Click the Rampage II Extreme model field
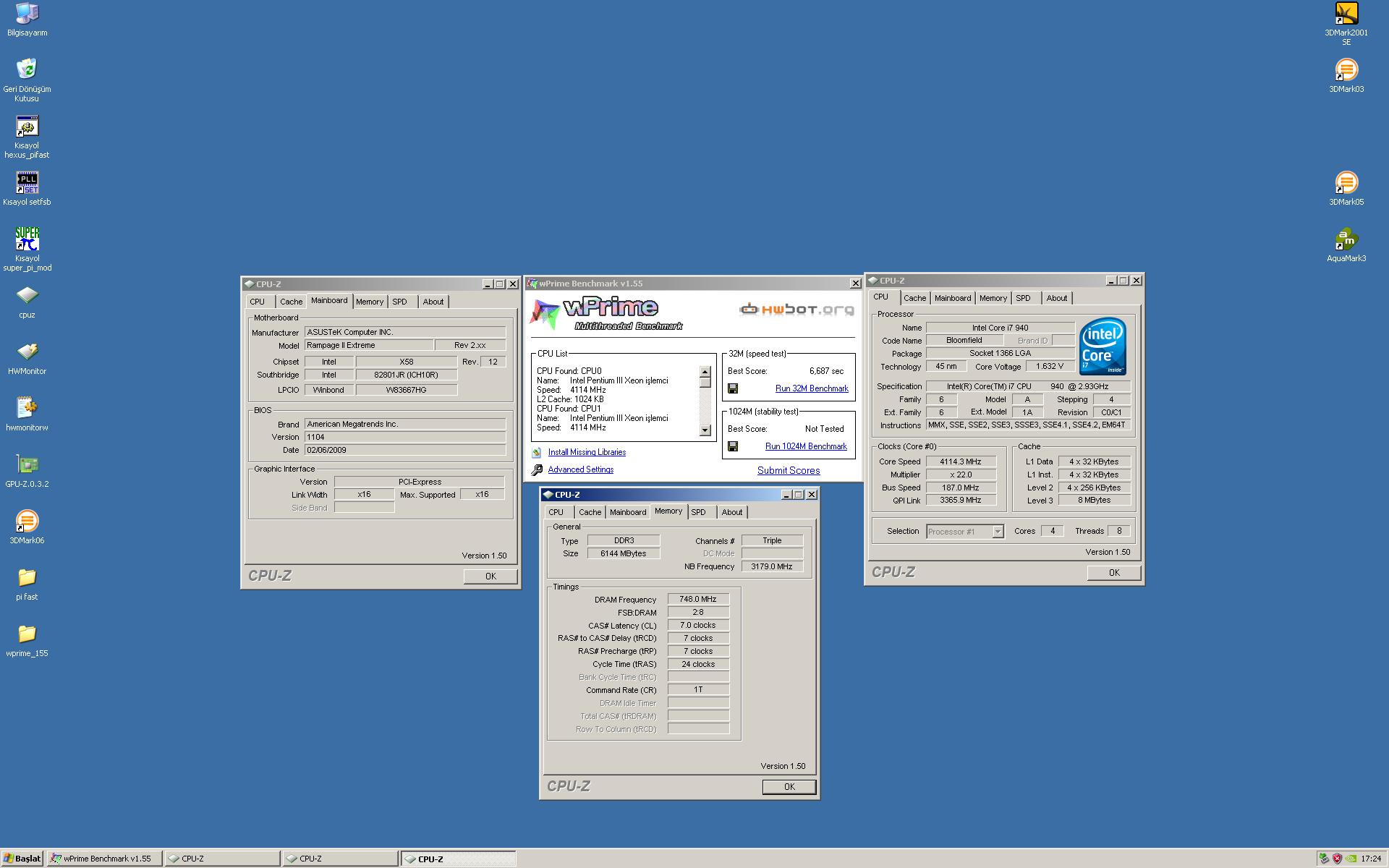Screen dimensions: 1389x868 pos(369,346)
